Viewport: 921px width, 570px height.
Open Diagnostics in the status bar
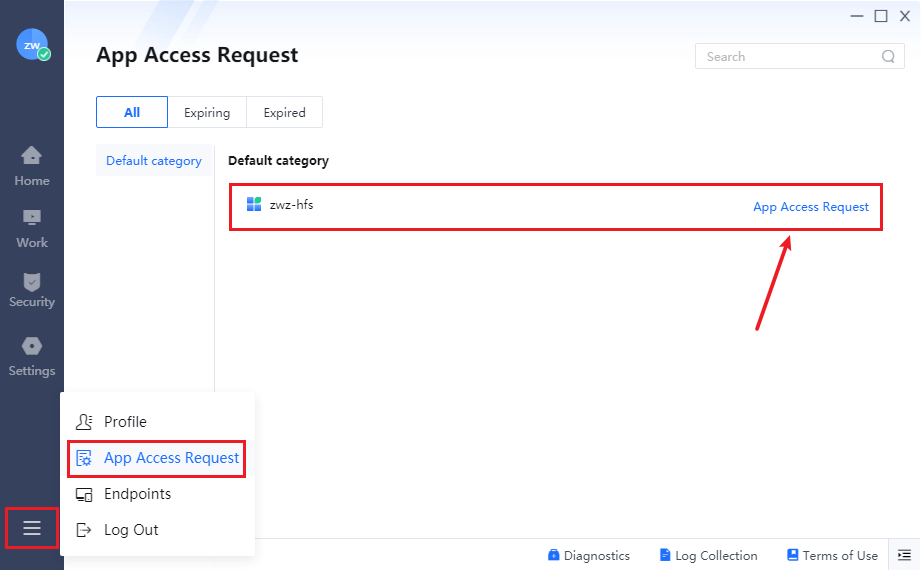[x=589, y=555]
